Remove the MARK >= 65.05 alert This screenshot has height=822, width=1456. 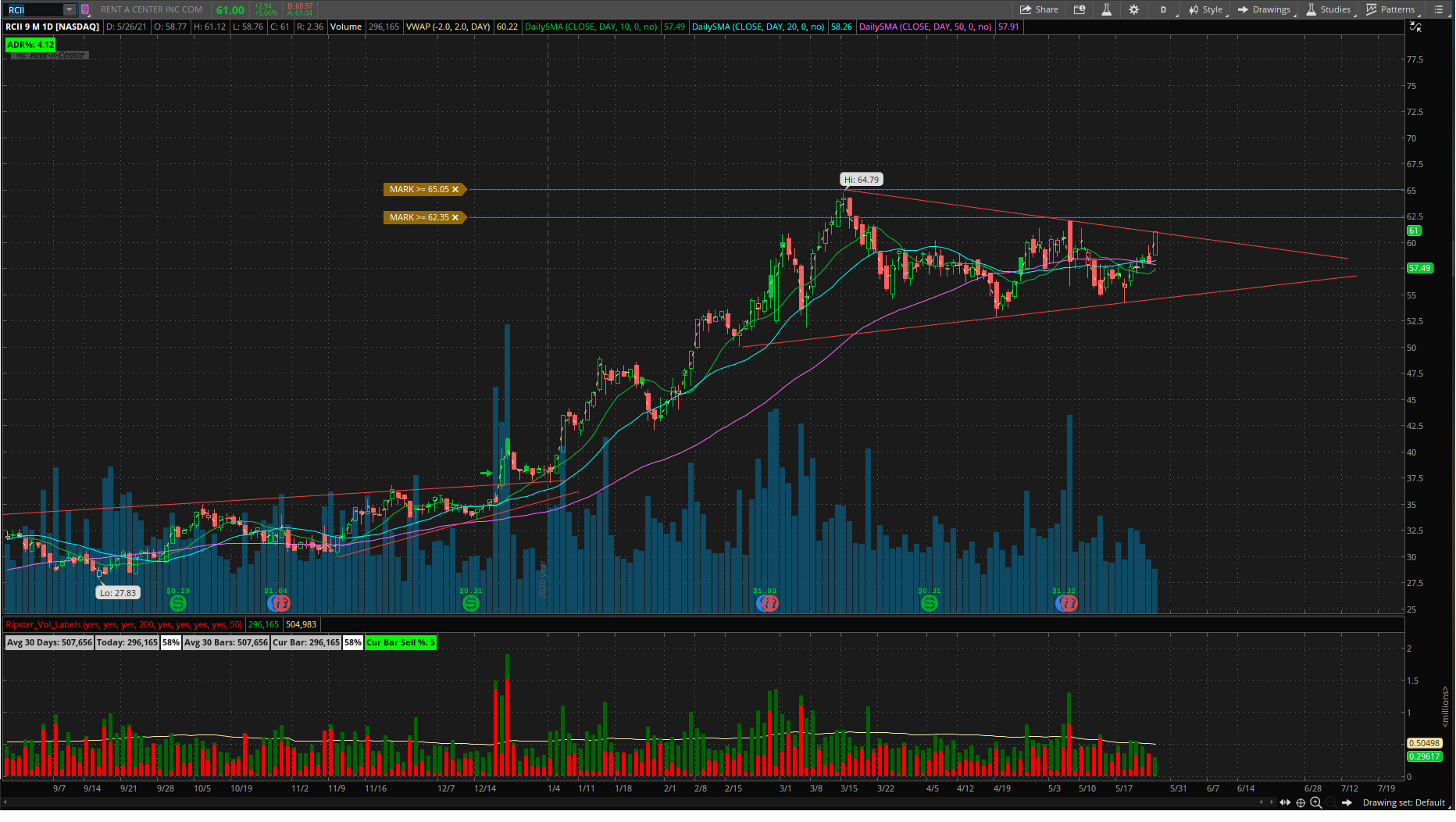pyautogui.click(x=455, y=189)
